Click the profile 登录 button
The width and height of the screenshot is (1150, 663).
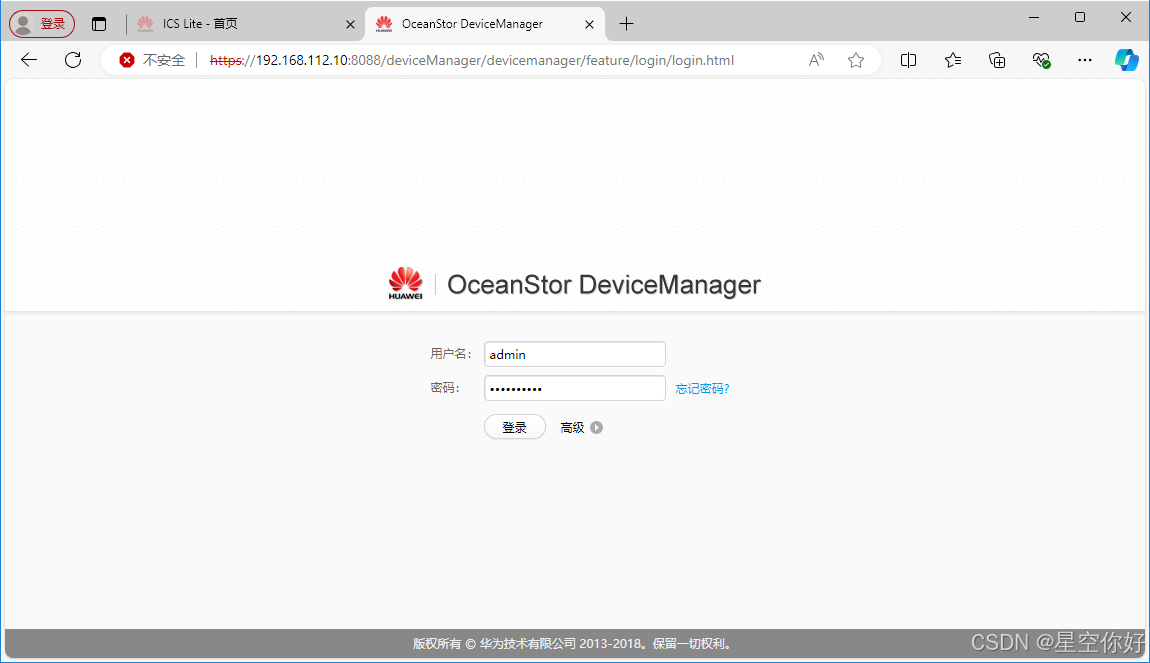pyautogui.click(x=42, y=24)
